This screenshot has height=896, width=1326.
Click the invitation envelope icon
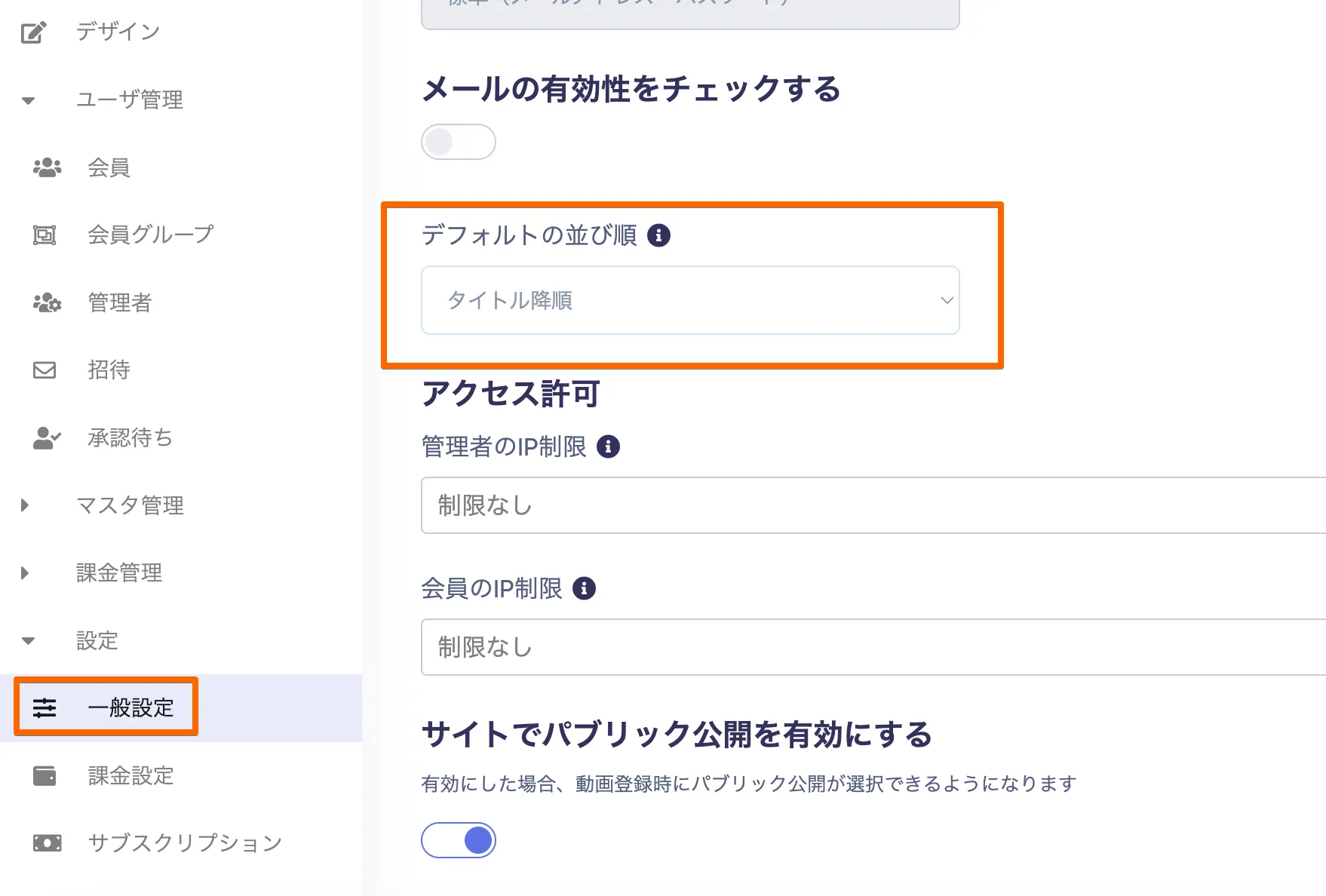pyautogui.click(x=45, y=370)
